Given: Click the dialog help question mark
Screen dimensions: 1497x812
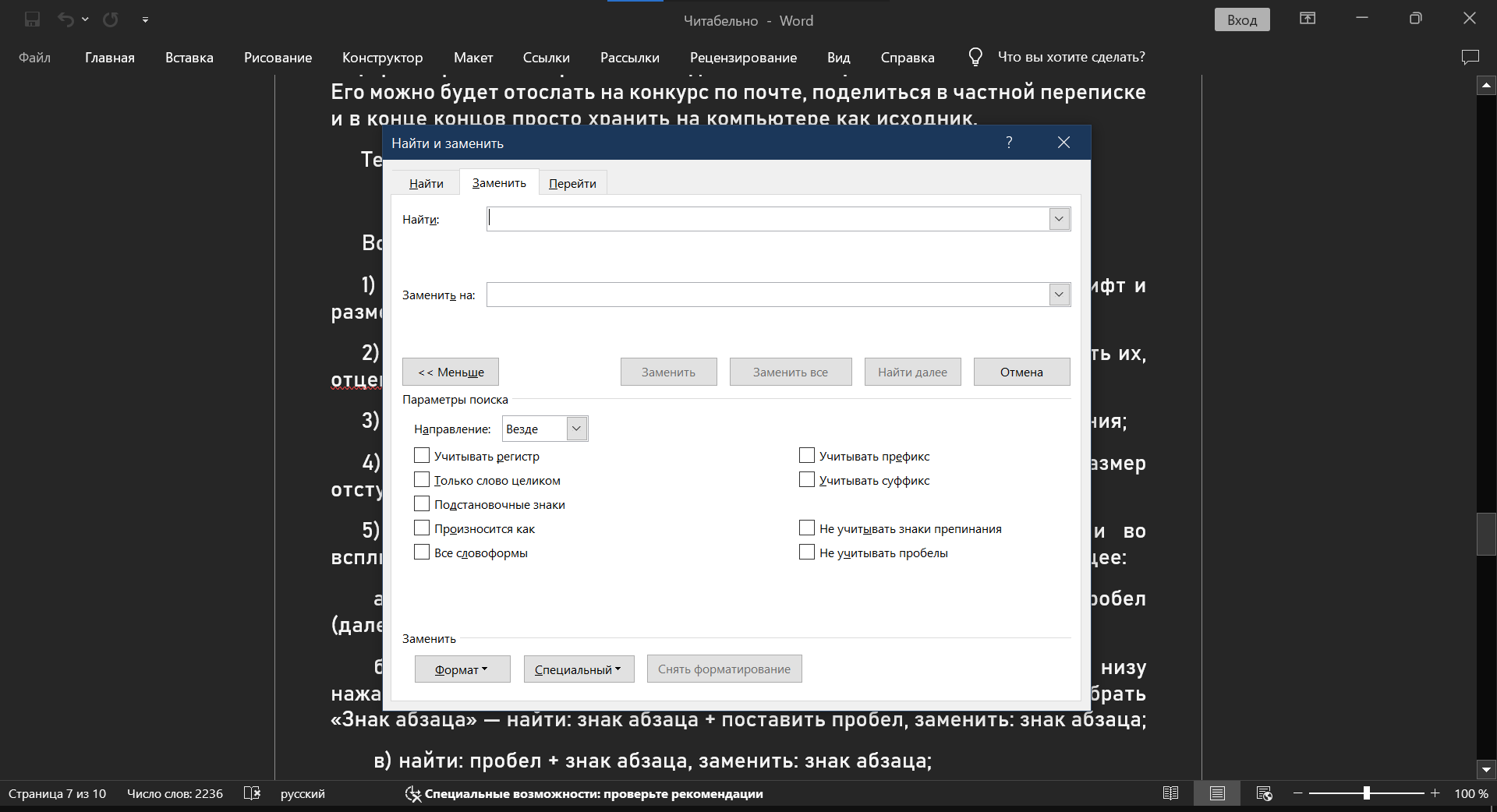Looking at the screenshot, I should (x=1009, y=143).
